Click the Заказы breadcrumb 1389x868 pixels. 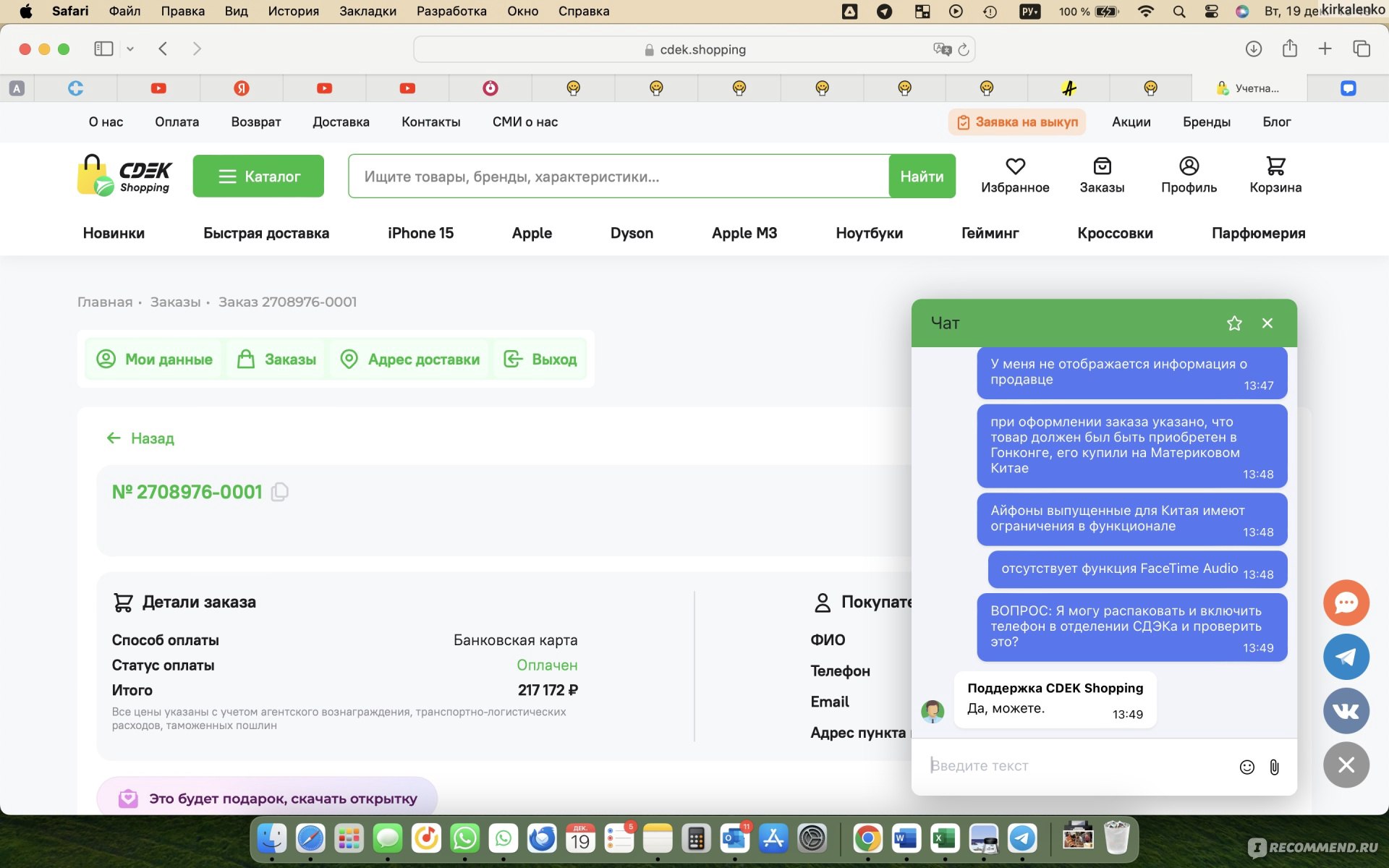click(175, 302)
